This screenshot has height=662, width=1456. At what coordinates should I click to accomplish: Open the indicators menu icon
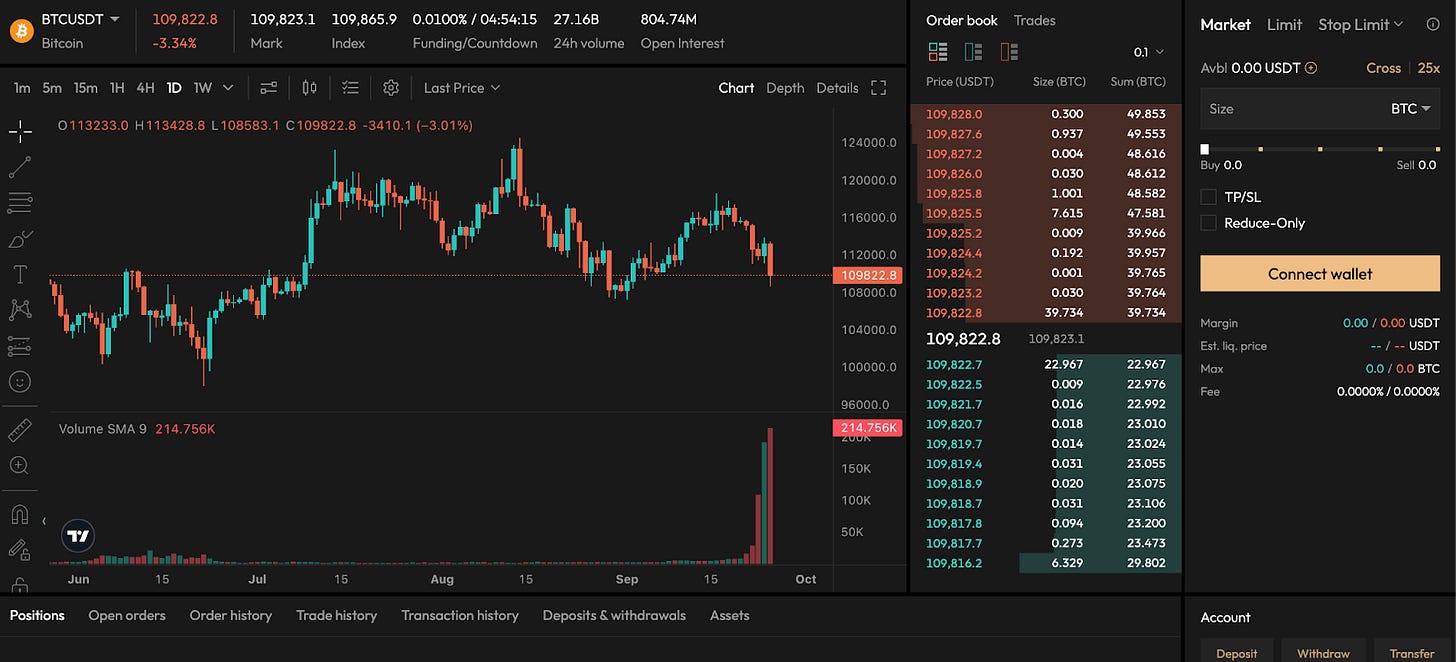[x=269, y=88]
